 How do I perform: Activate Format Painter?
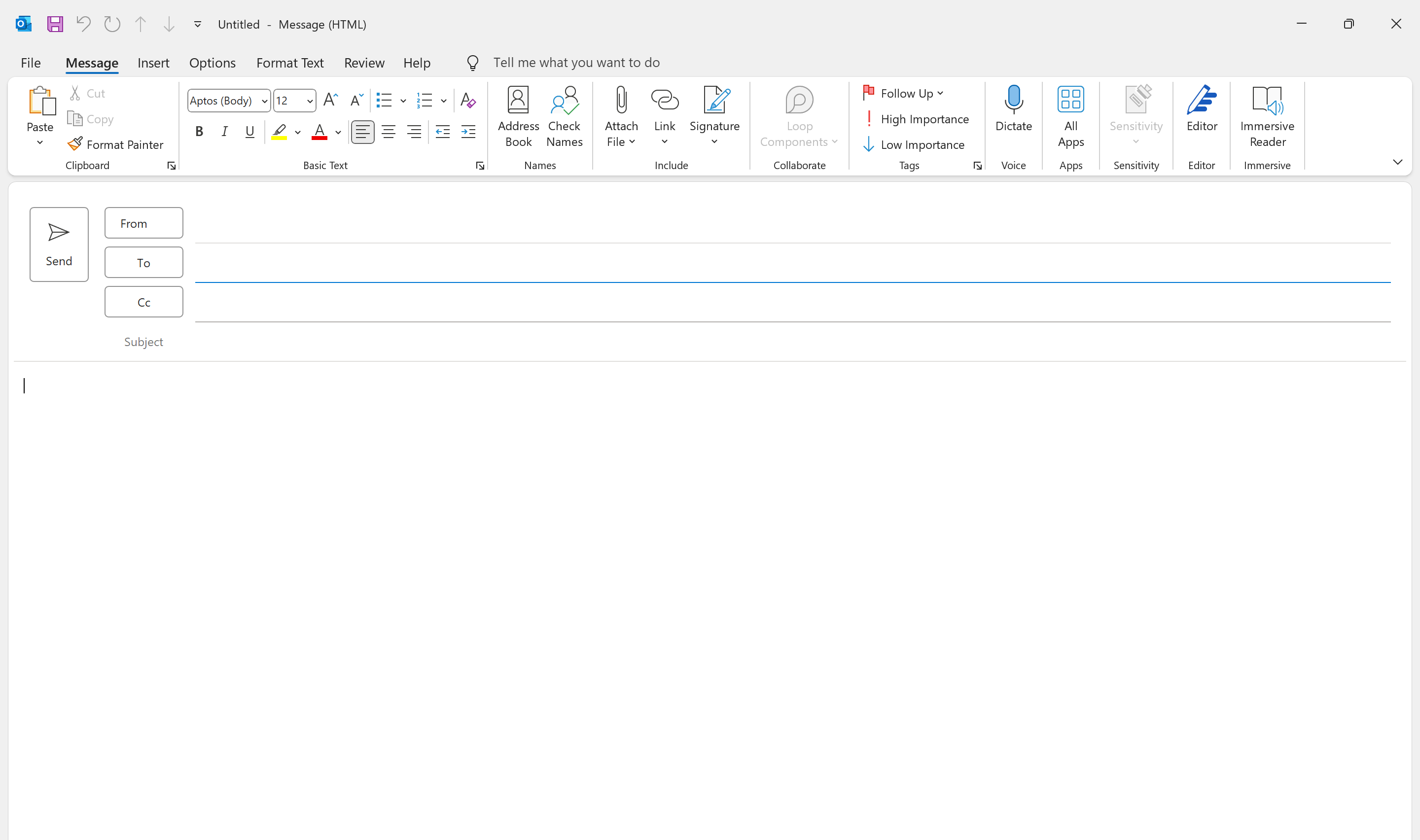pyautogui.click(x=115, y=144)
